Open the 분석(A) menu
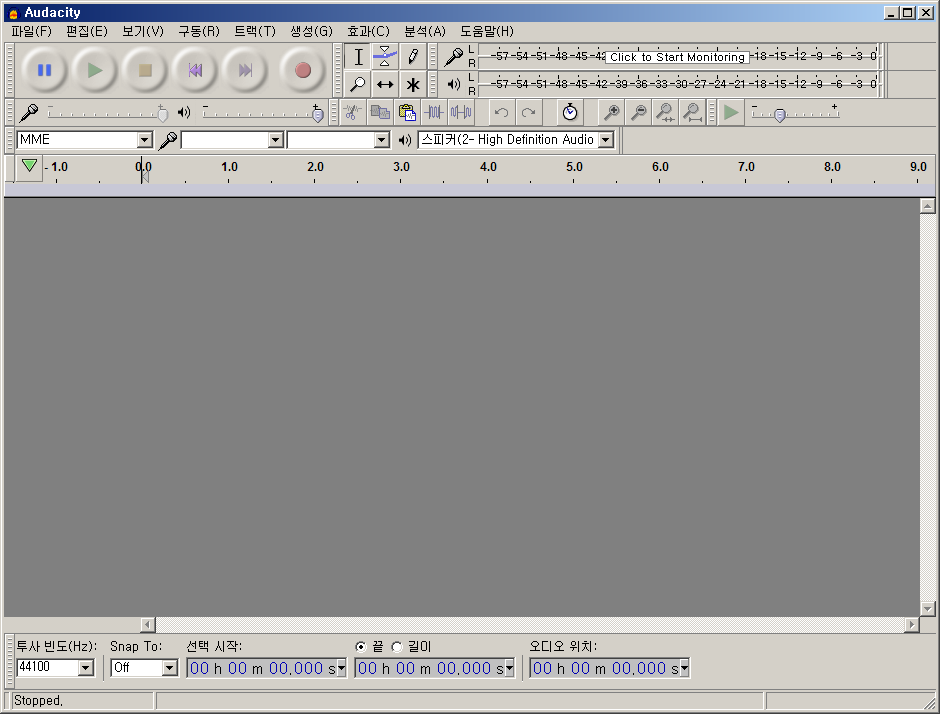 point(424,31)
